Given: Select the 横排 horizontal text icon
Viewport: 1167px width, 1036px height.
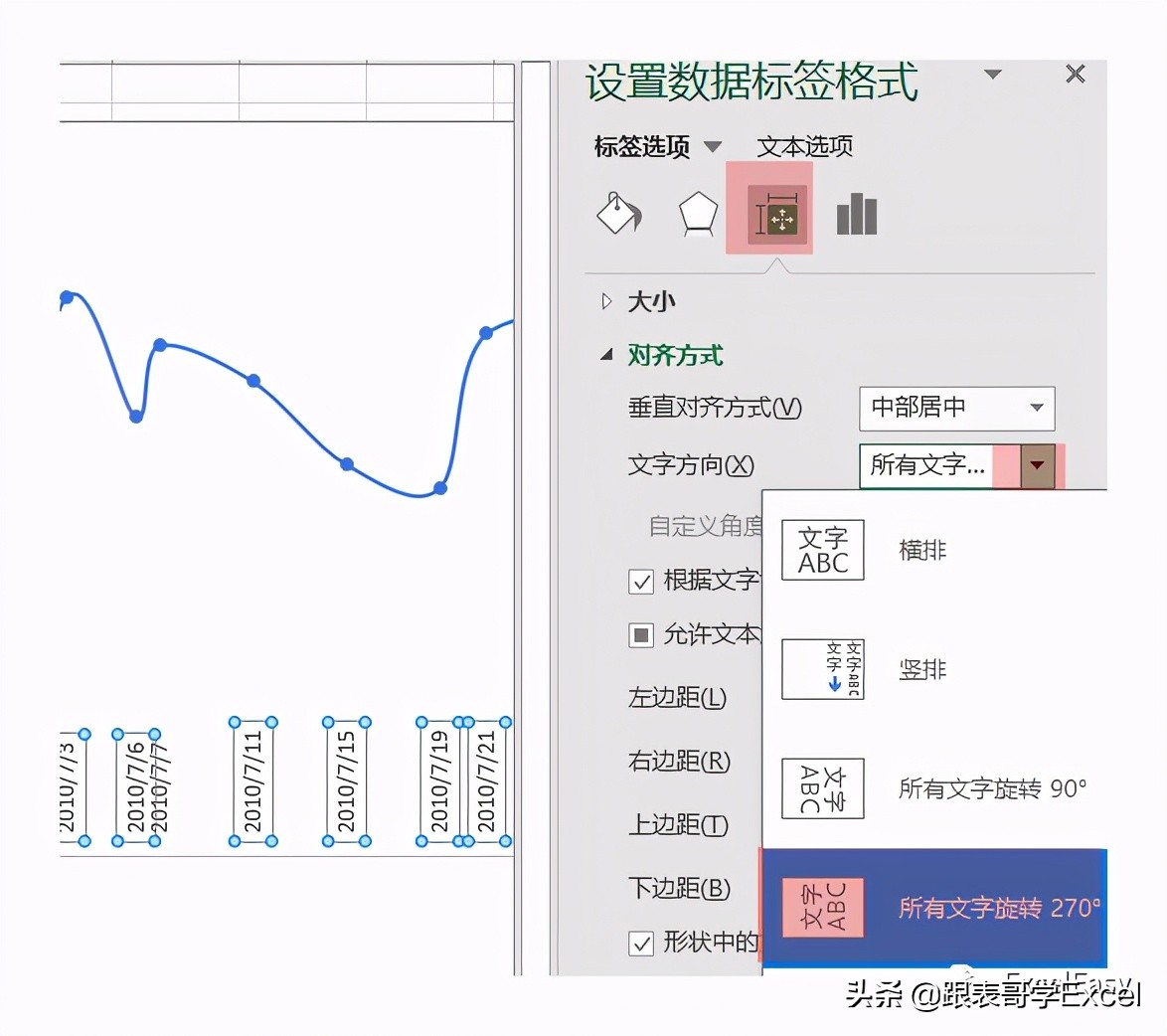Looking at the screenshot, I should [822, 550].
